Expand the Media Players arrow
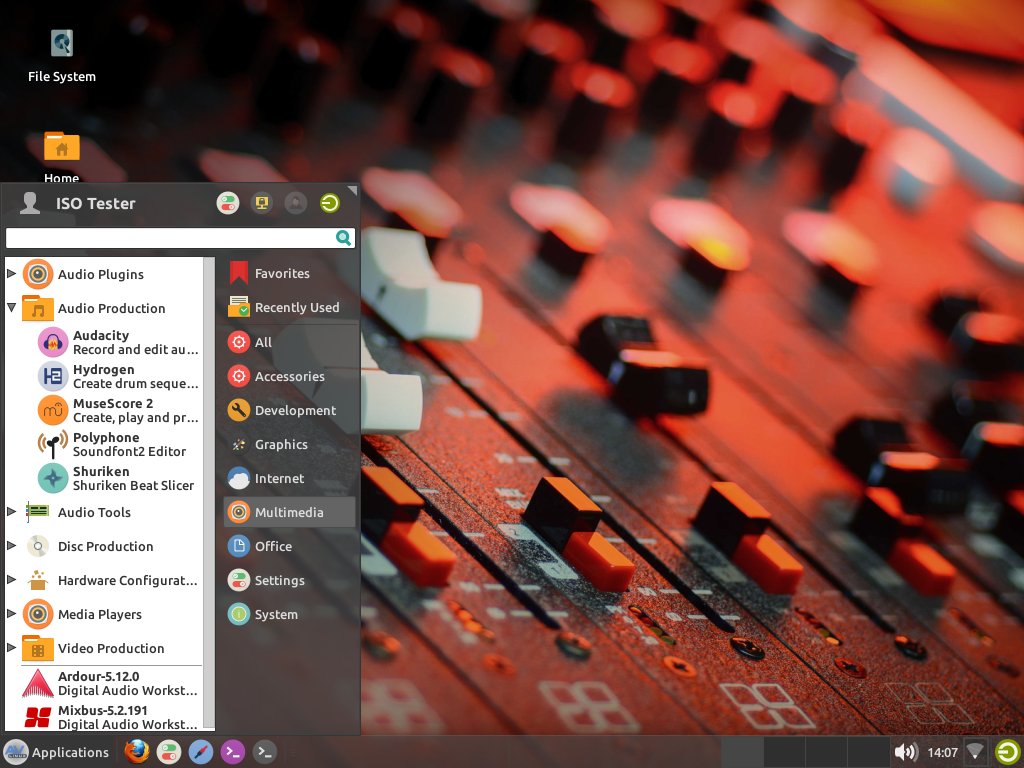The width and height of the screenshot is (1024, 768). coord(11,613)
